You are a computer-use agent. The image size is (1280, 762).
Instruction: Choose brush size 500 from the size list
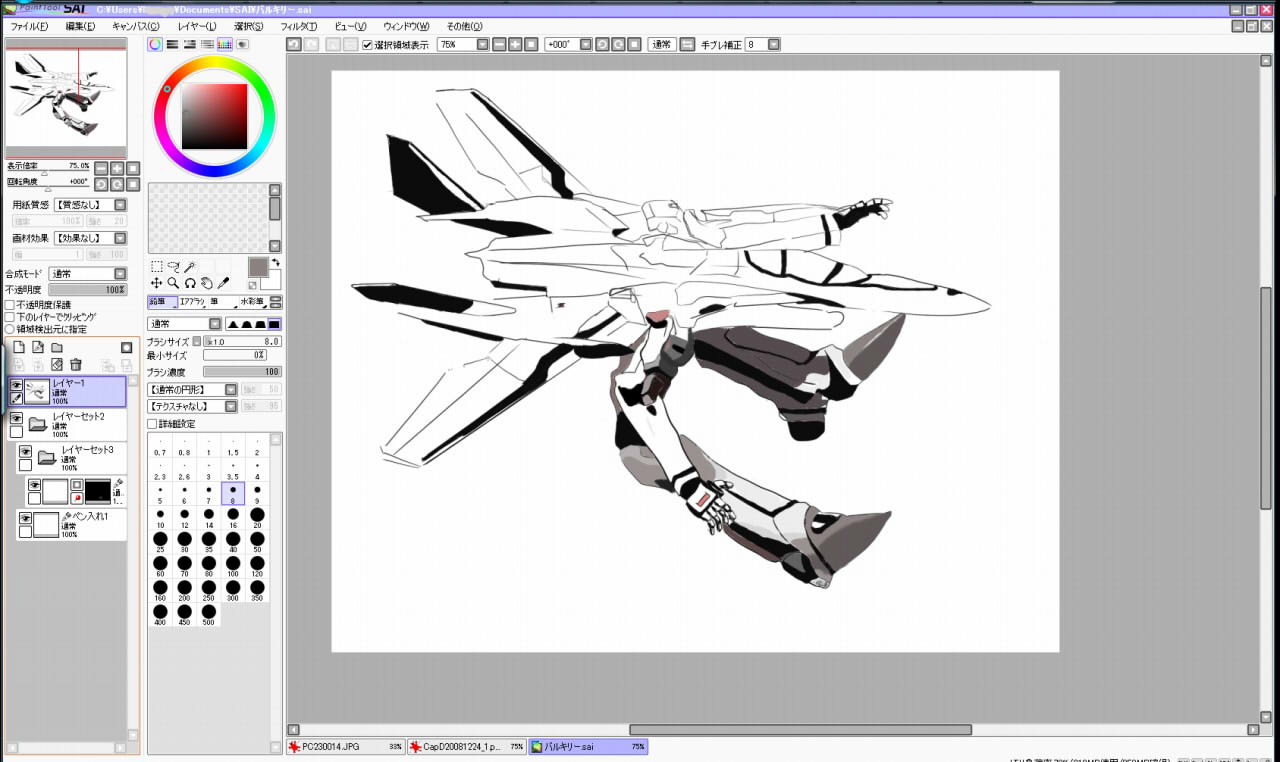(x=208, y=615)
